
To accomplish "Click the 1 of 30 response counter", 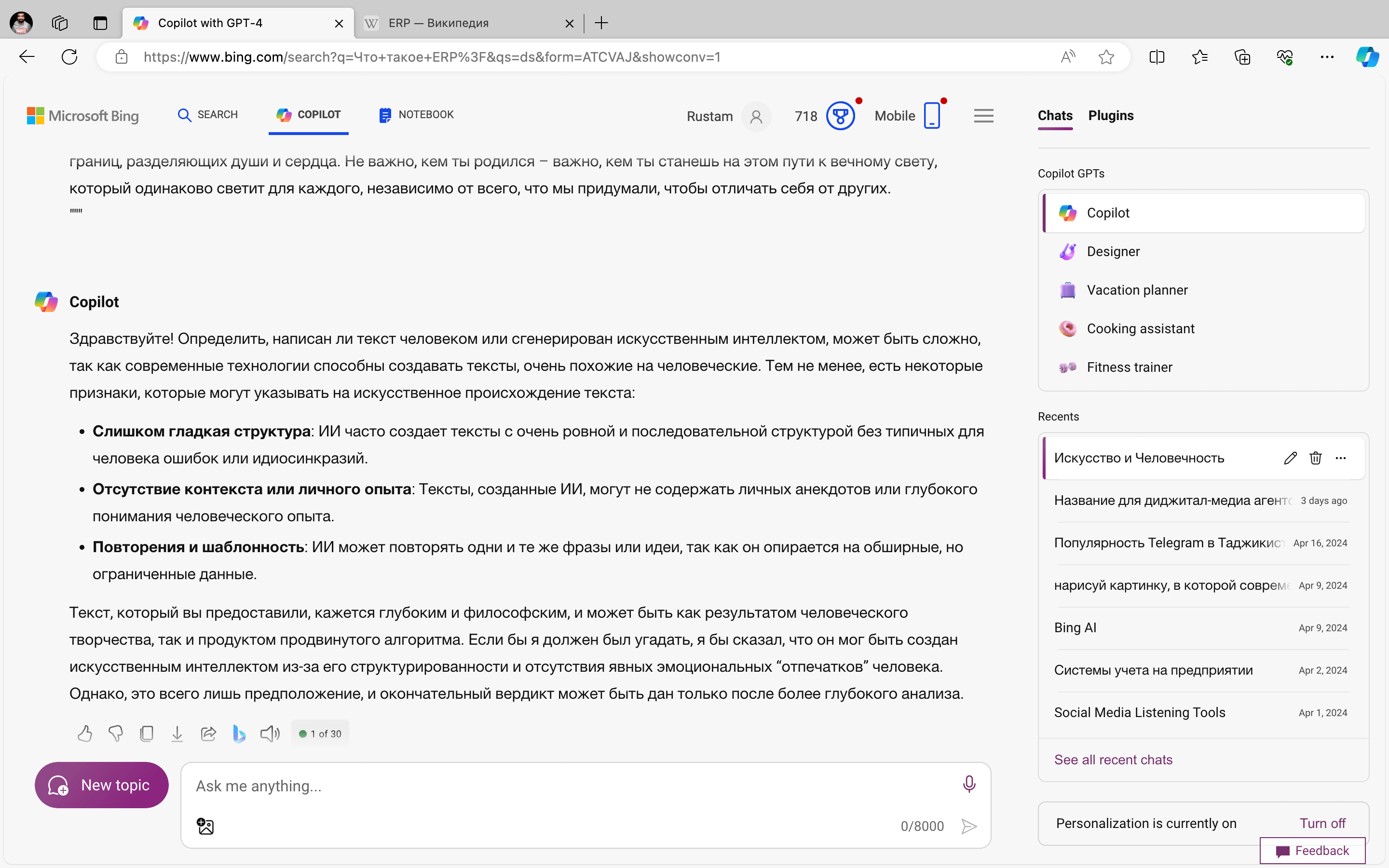I will pyautogui.click(x=320, y=733).
